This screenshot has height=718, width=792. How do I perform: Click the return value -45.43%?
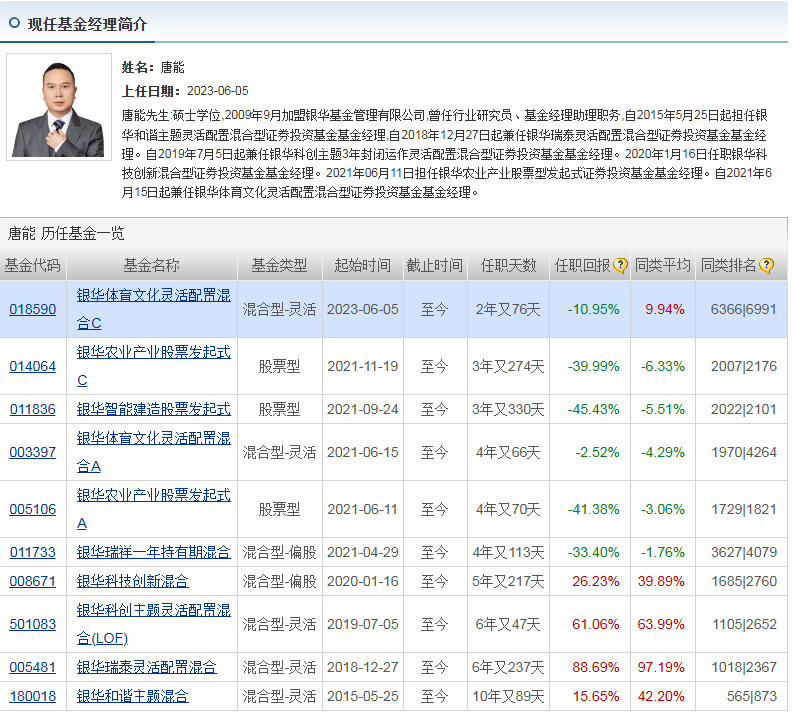593,409
